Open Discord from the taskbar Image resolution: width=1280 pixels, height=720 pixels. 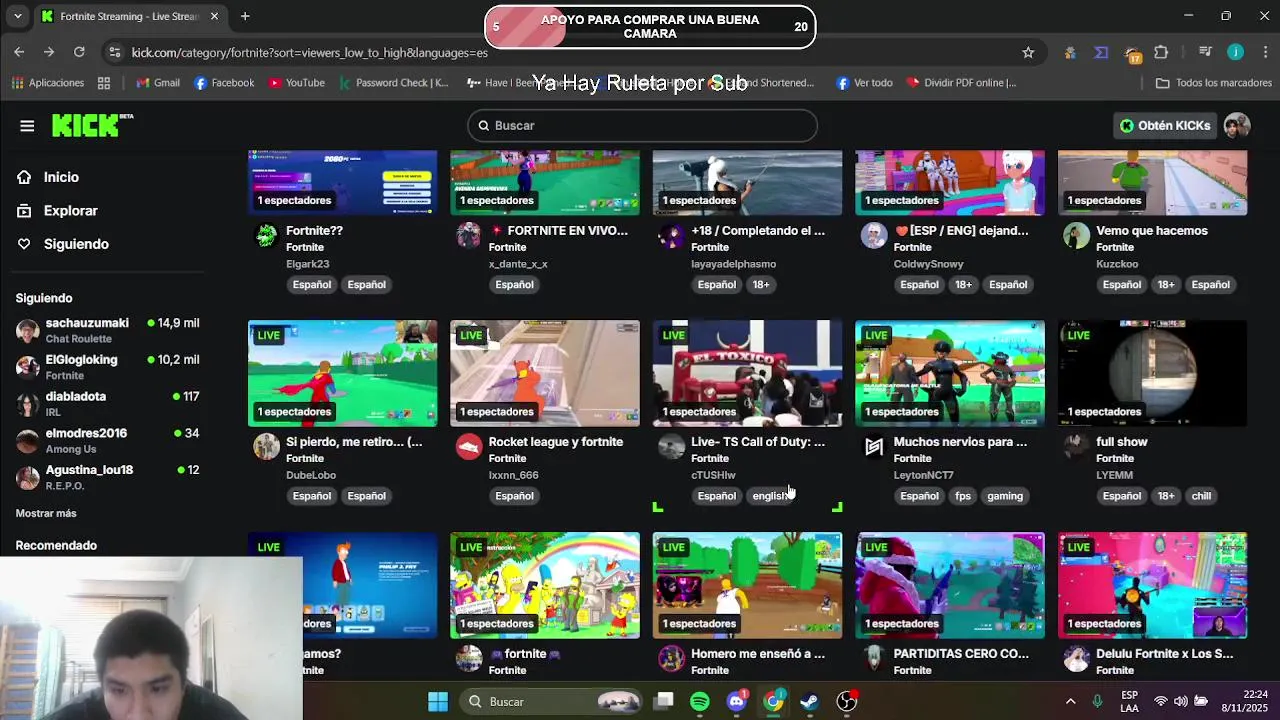(737, 701)
